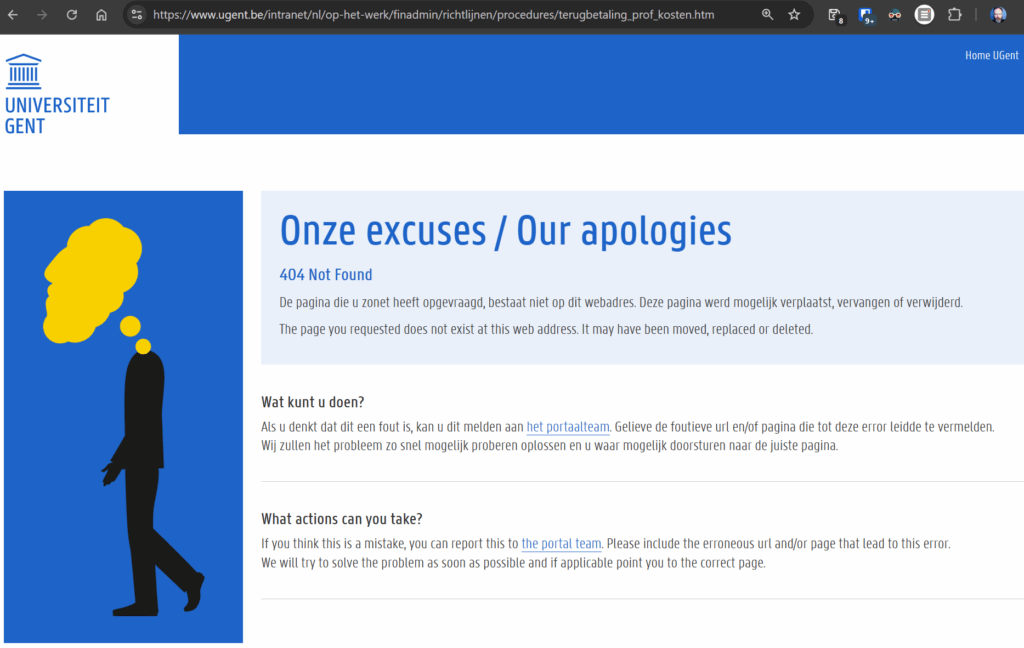Open the blue extension with 9+ badge
The width and height of the screenshot is (1024, 648).
pos(865,15)
